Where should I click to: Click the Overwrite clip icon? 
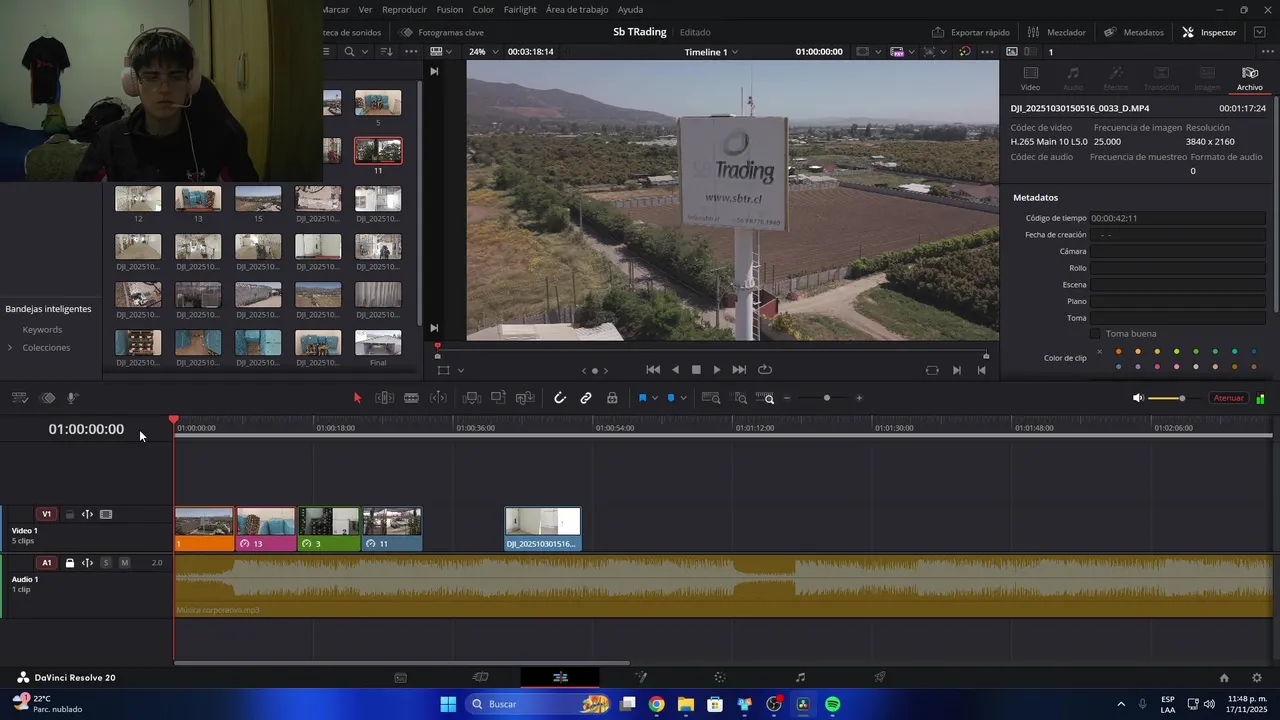click(x=498, y=398)
